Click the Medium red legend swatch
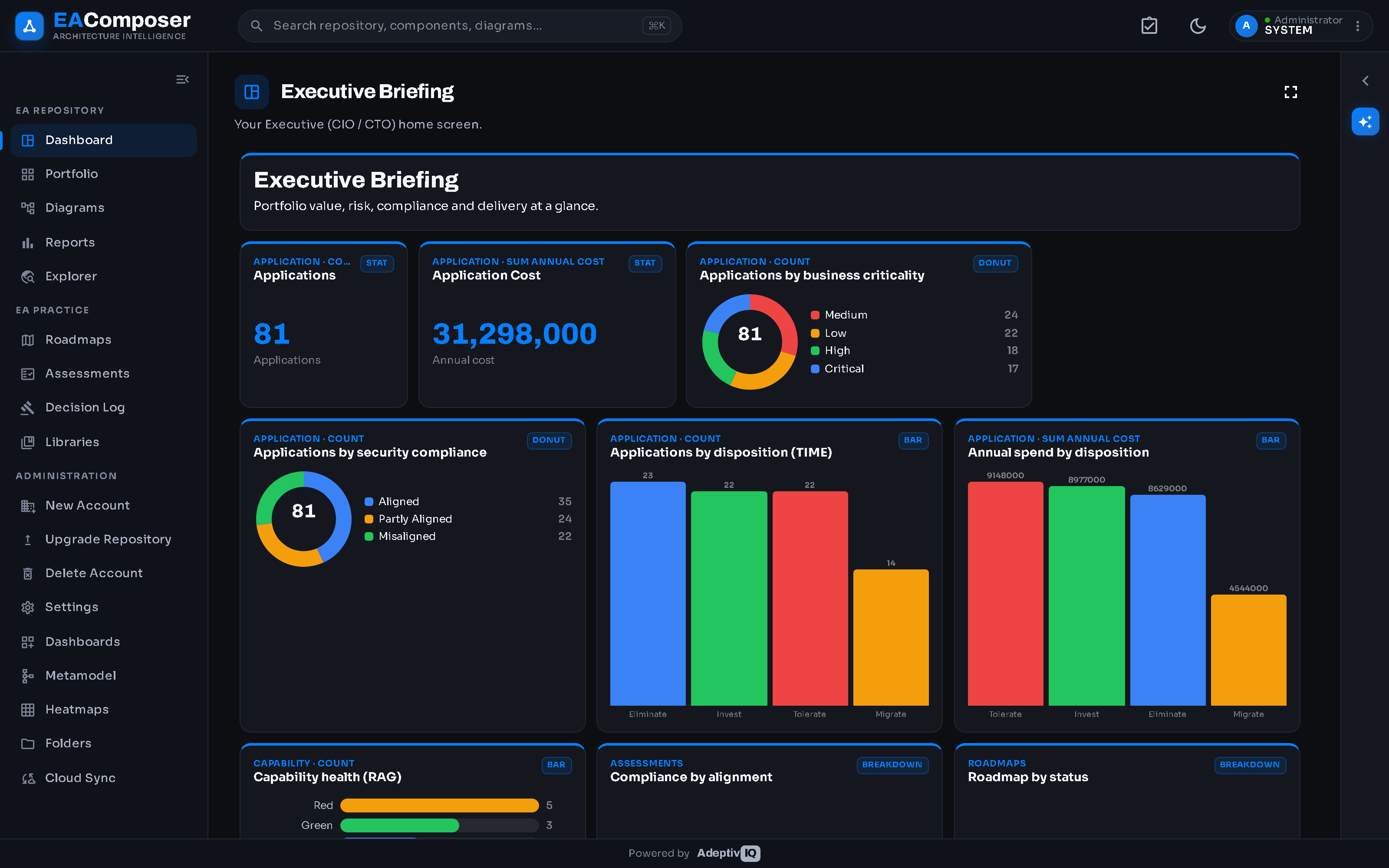The image size is (1389, 868). [x=814, y=315]
